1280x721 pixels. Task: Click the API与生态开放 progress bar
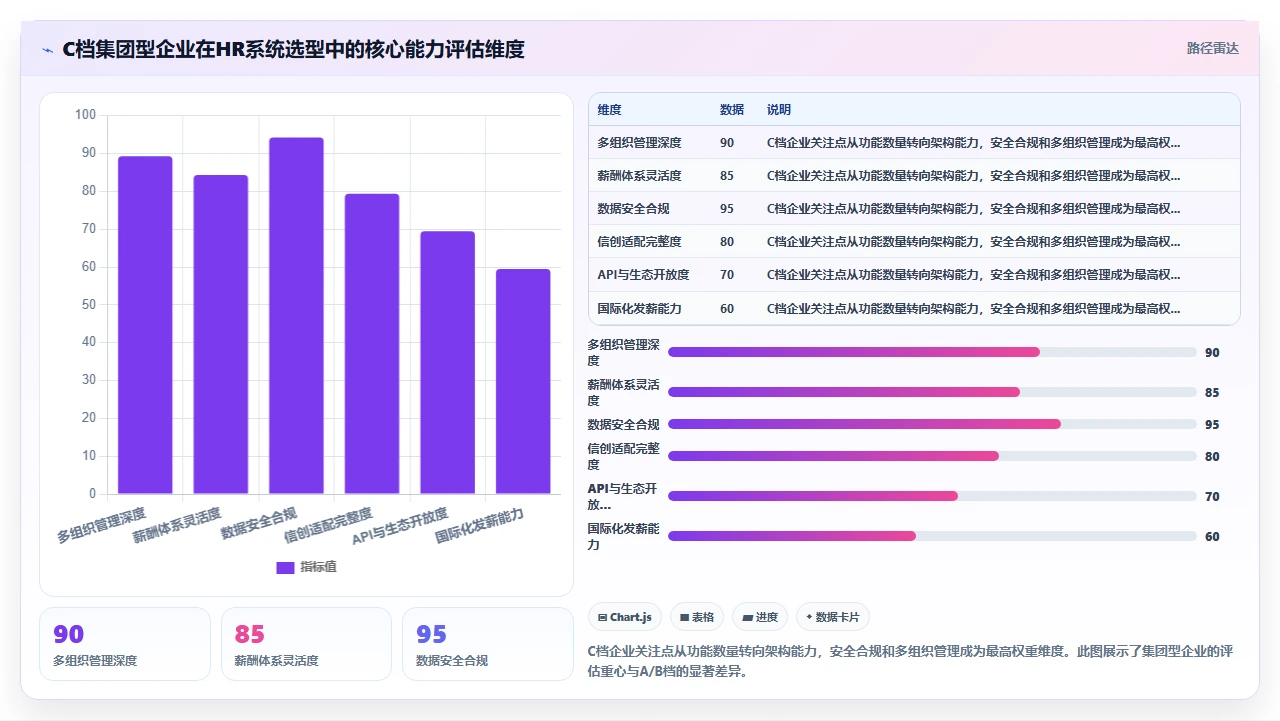(x=932, y=496)
